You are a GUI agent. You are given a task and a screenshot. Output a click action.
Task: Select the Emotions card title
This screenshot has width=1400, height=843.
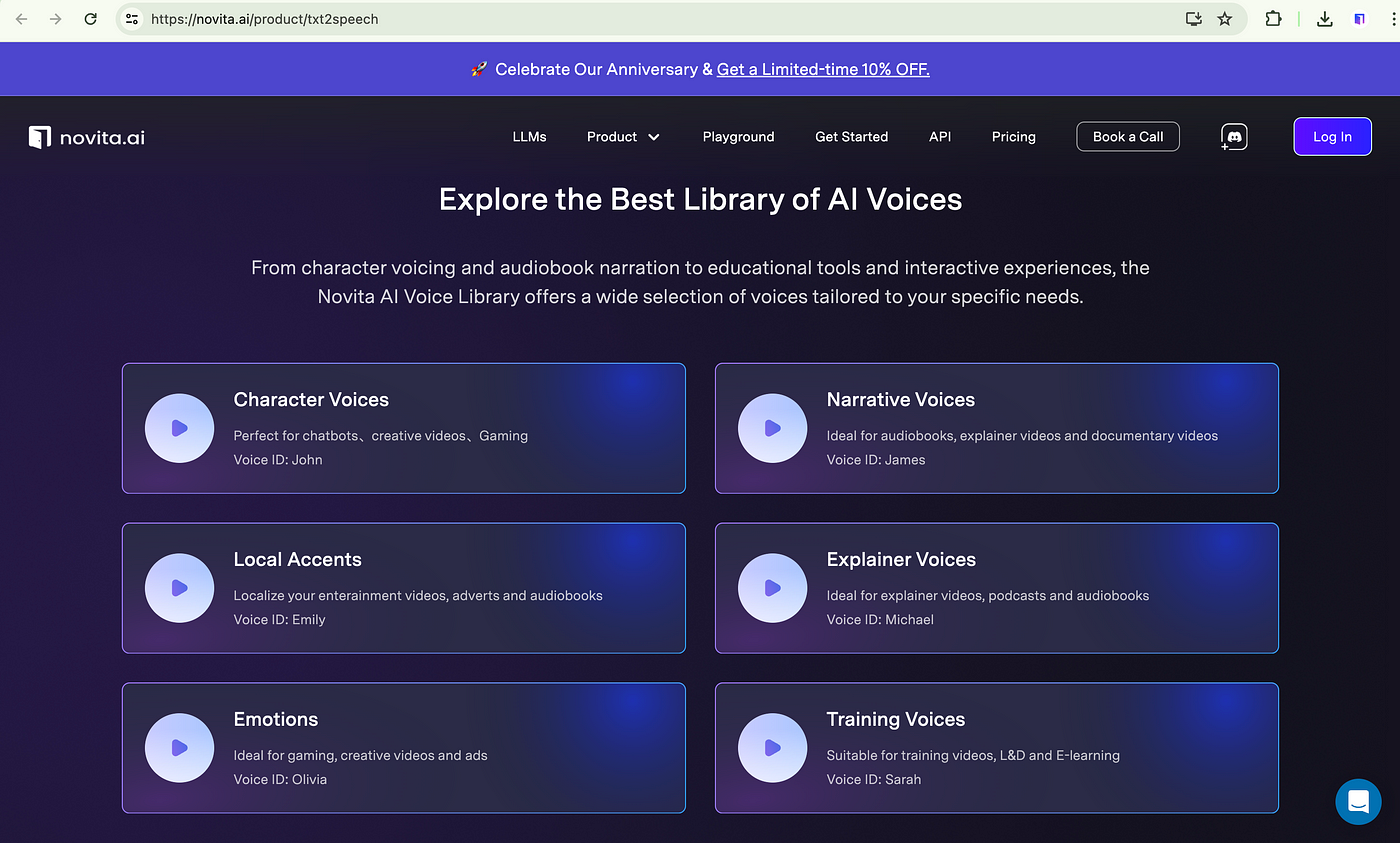[x=275, y=720]
